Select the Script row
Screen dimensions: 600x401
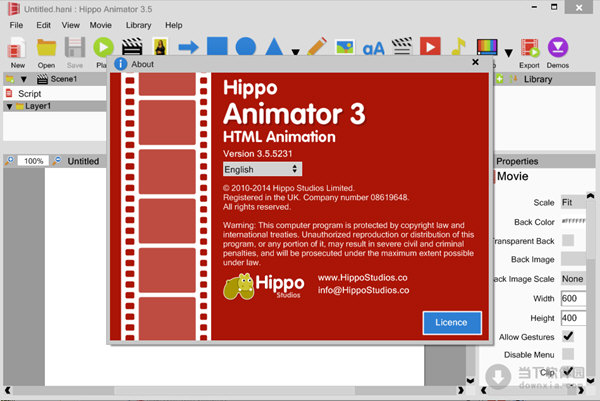(x=54, y=93)
